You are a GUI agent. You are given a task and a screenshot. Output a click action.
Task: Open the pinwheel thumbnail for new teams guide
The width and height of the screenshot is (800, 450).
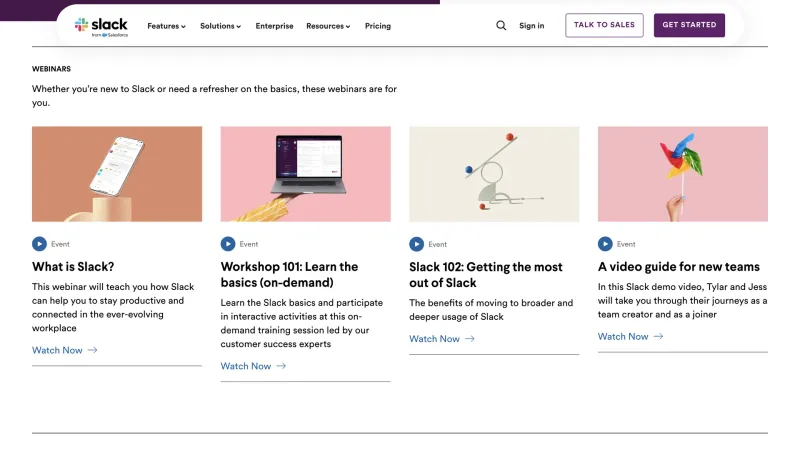(683, 174)
